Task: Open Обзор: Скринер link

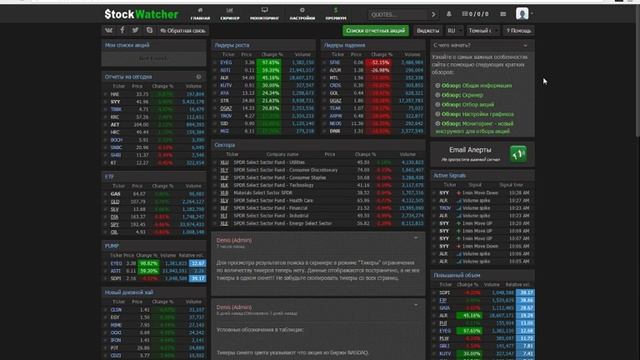Action: tap(462, 95)
